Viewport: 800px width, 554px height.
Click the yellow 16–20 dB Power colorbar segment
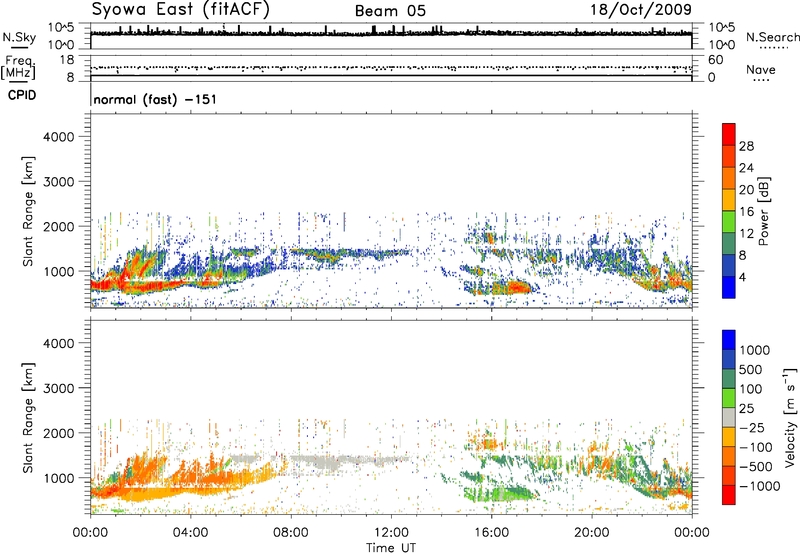[729, 199]
